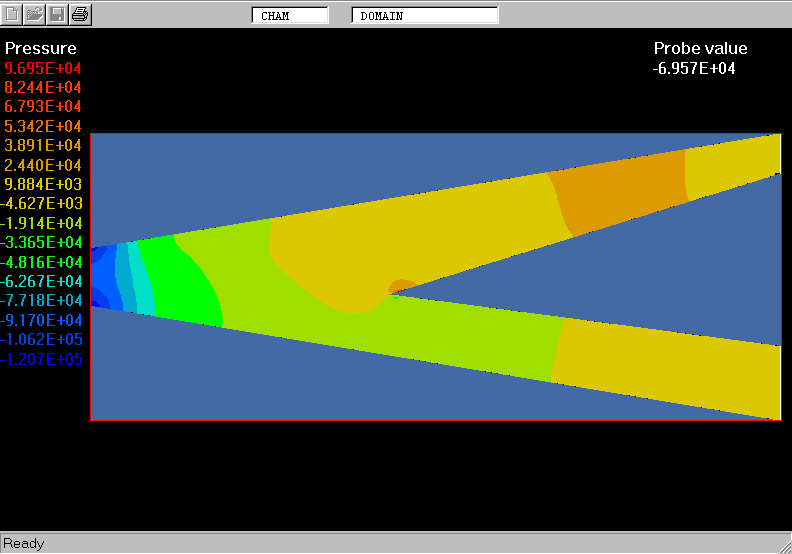Click the Ready status bar text
The width and height of the screenshot is (792, 554).
[24, 543]
